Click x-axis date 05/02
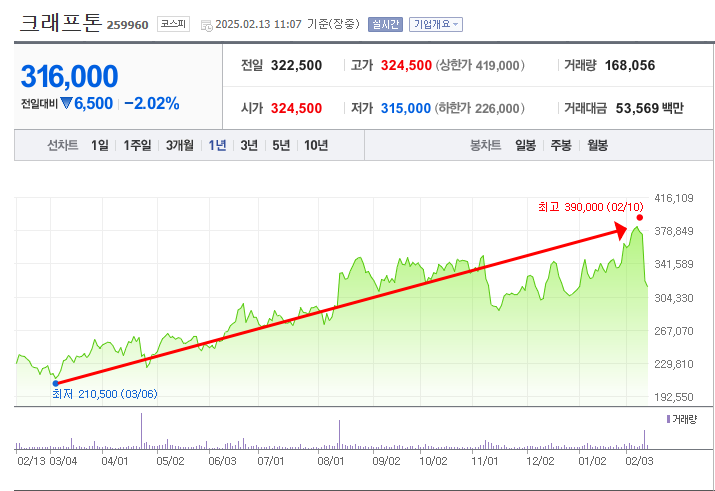This screenshot has height=491, width=715. (x=170, y=461)
